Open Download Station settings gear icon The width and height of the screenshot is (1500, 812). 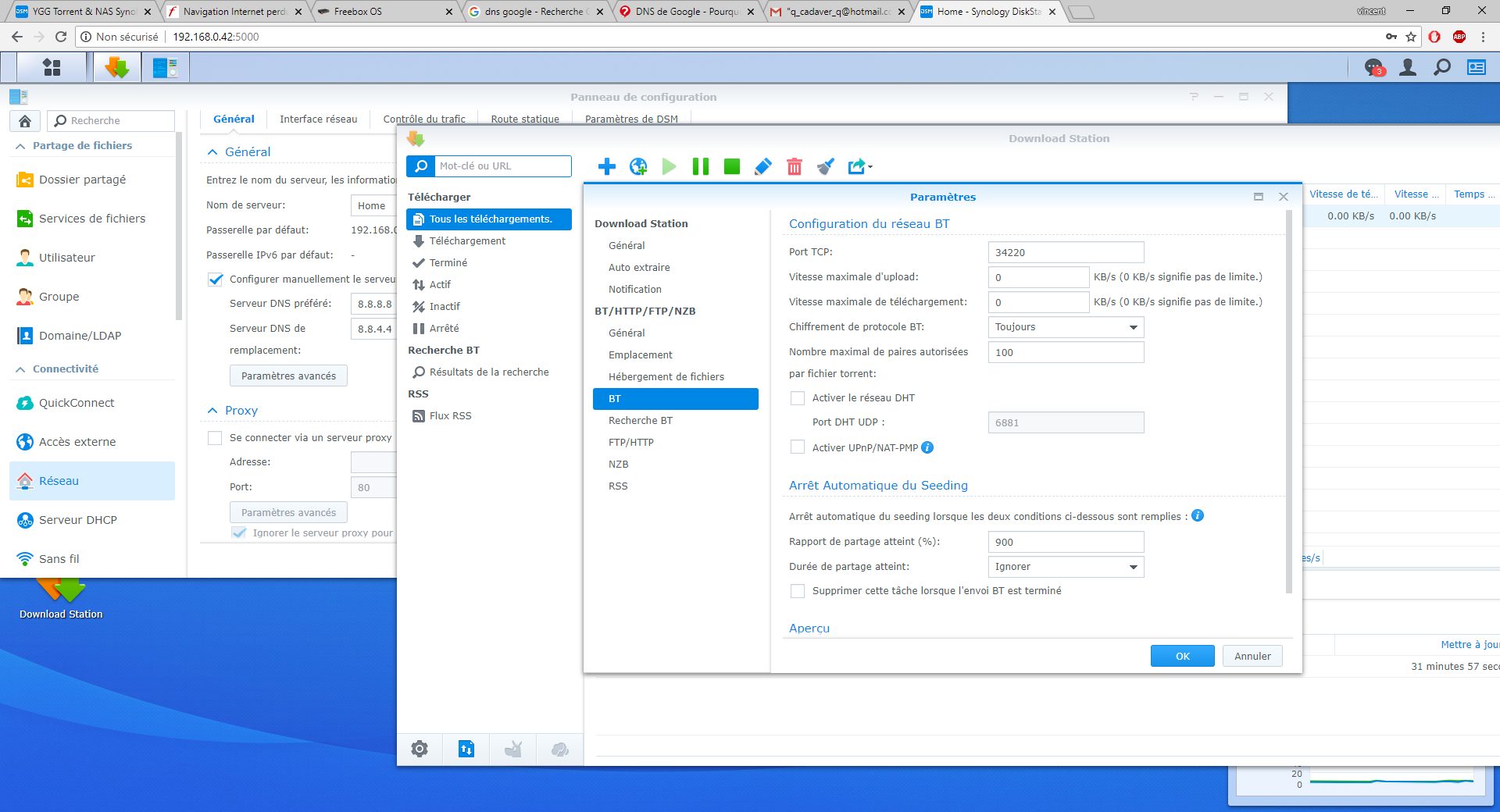(x=420, y=750)
